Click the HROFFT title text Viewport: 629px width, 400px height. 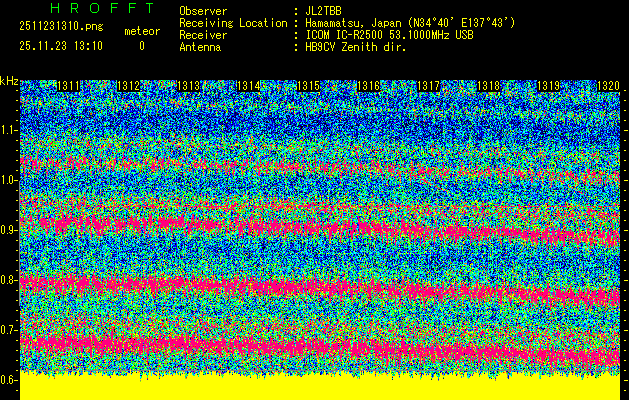(101, 8)
